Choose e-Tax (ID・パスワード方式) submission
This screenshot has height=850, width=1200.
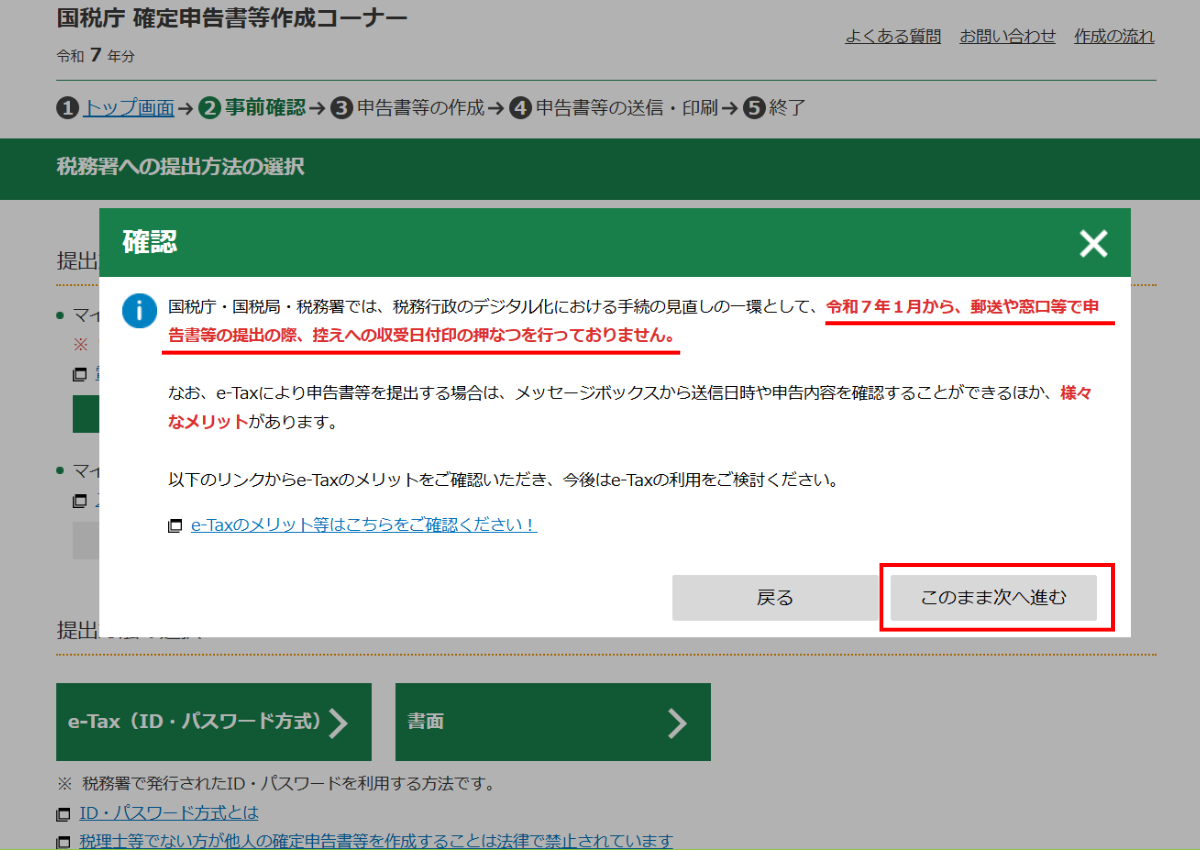coord(213,722)
